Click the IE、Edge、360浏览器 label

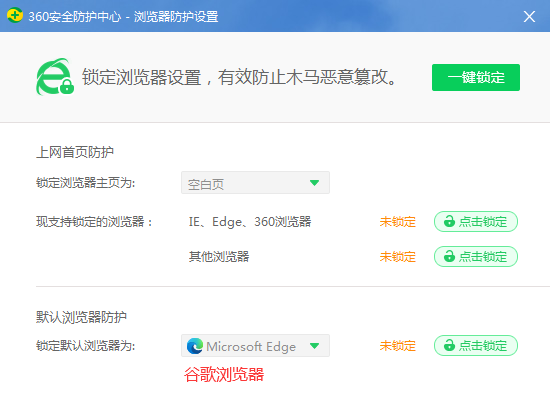pos(250,222)
